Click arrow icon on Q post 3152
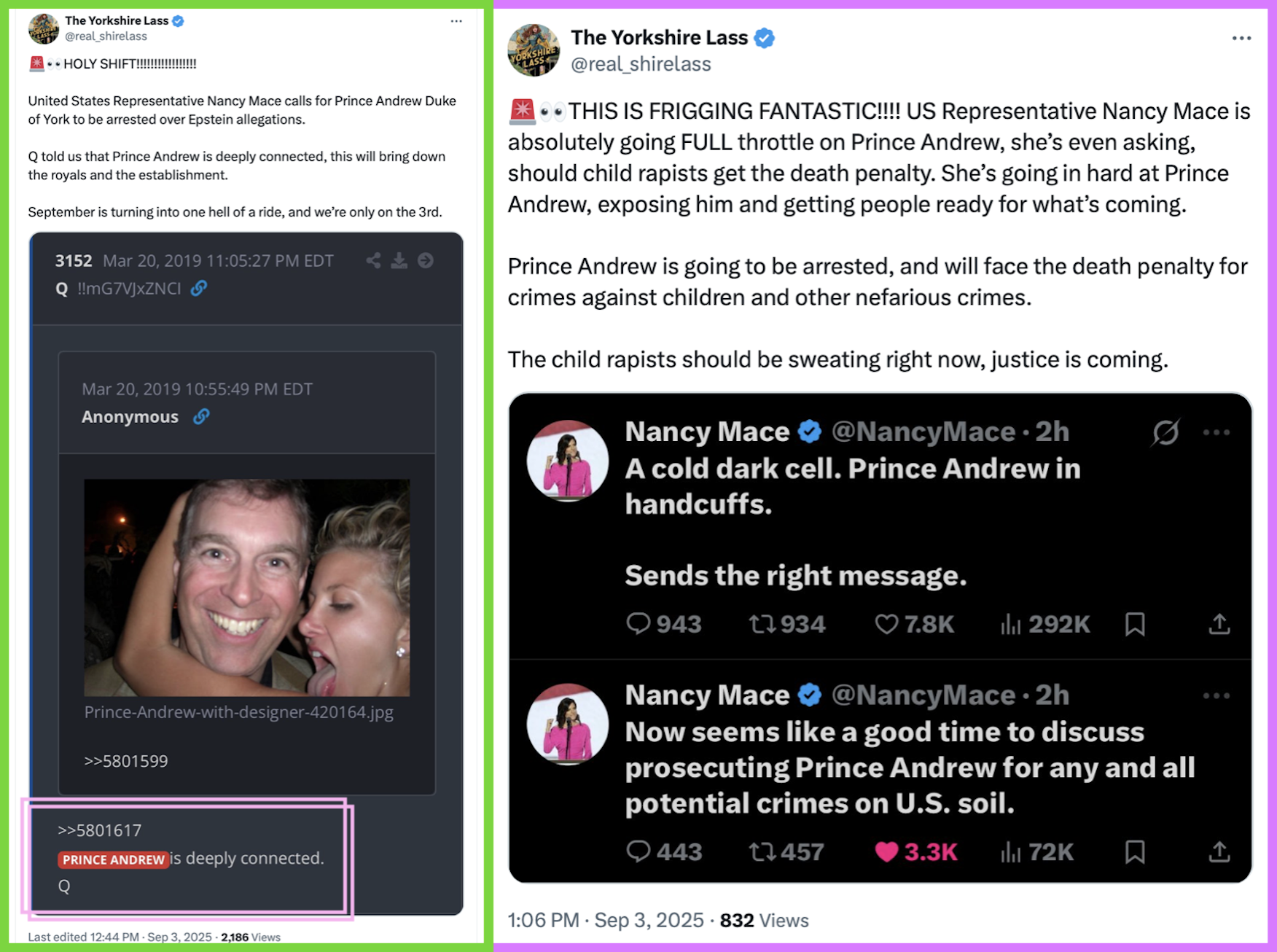The width and height of the screenshot is (1277, 952). [x=426, y=261]
